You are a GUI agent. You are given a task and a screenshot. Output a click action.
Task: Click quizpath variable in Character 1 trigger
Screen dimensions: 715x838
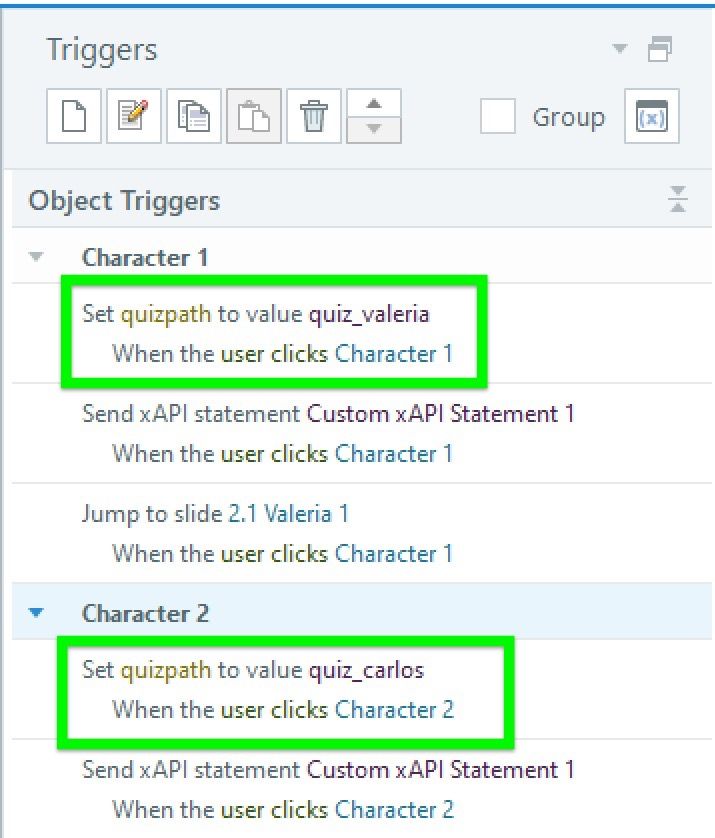166,314
